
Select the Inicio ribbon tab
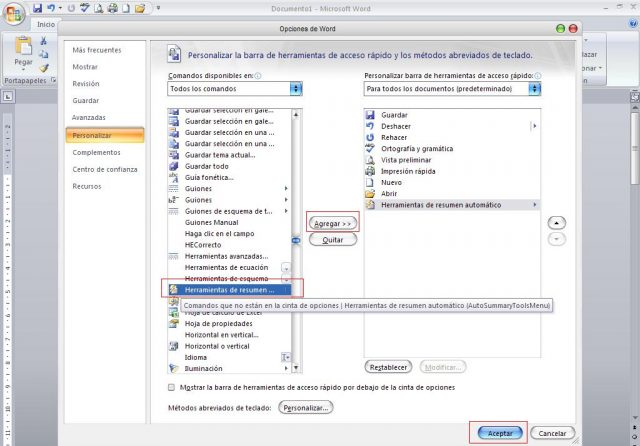(x=46, y=24)
